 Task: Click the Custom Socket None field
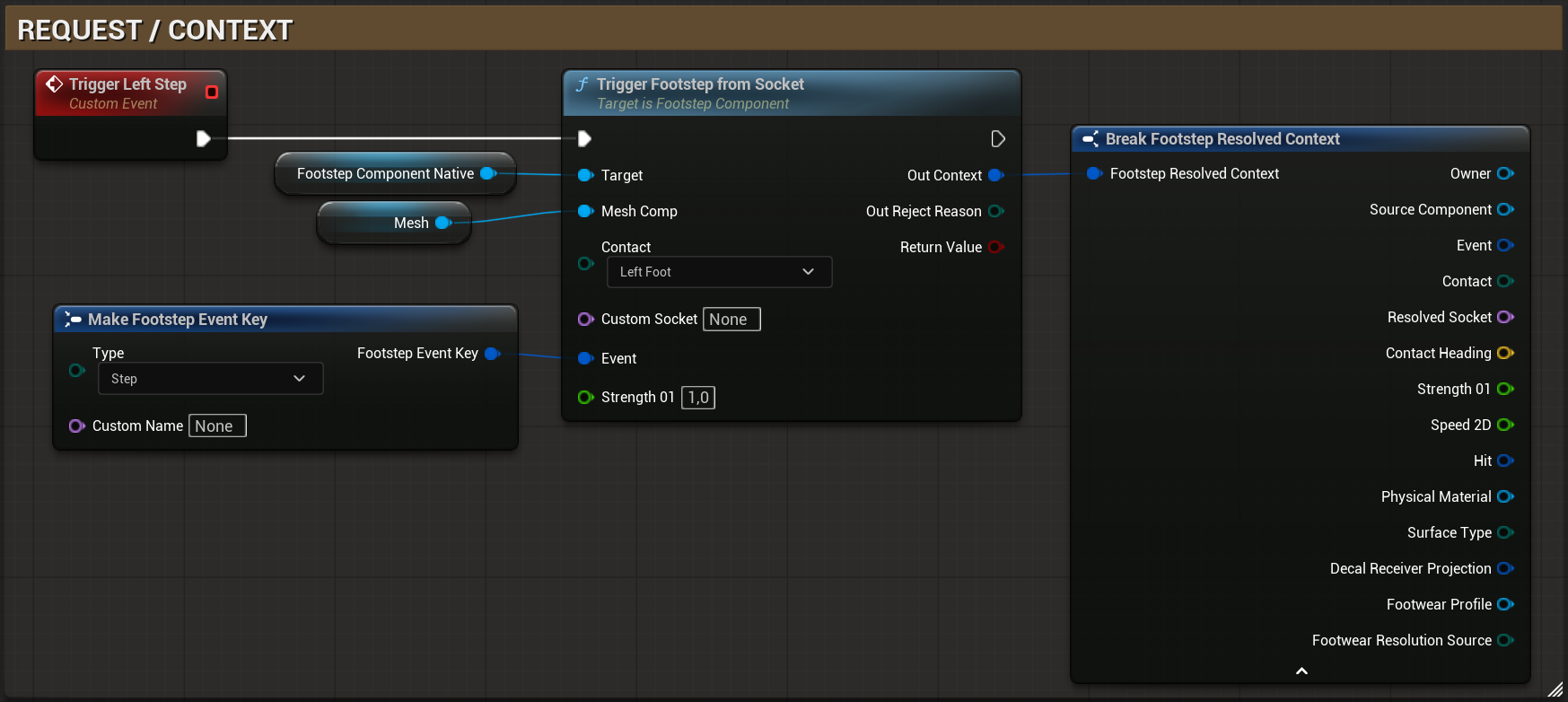731,319
